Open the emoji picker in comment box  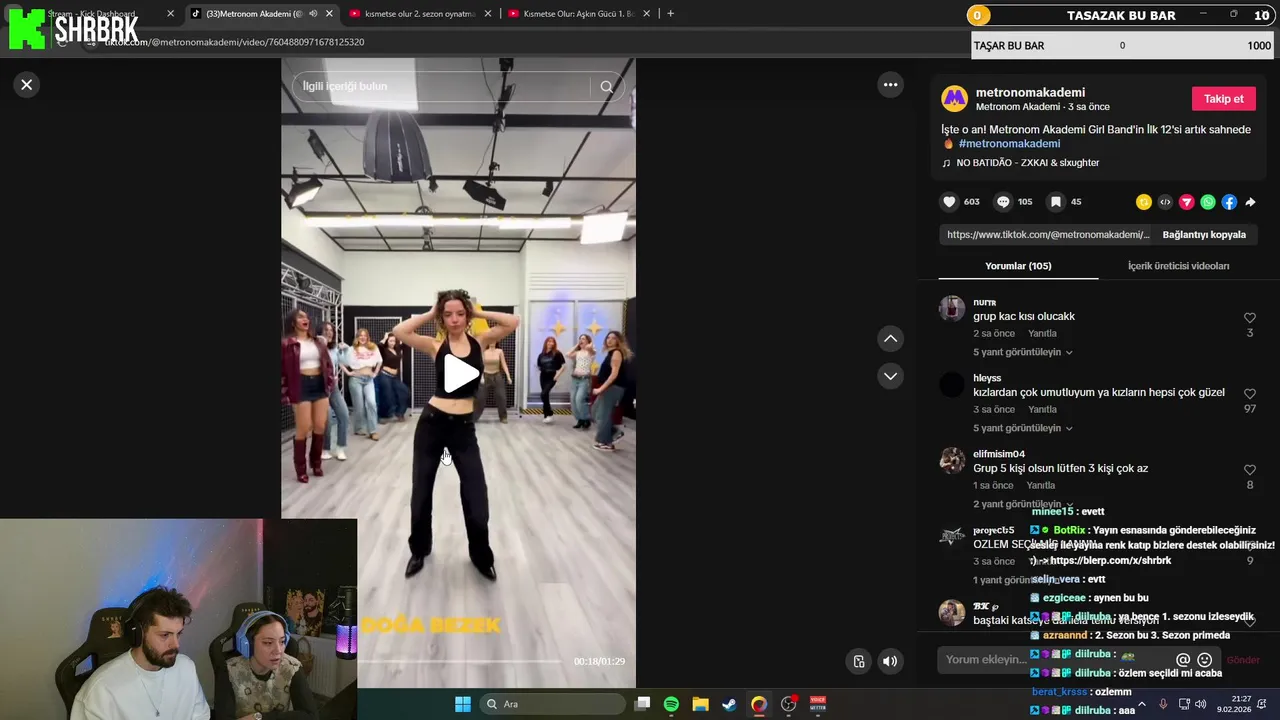tap(1204, 660)
